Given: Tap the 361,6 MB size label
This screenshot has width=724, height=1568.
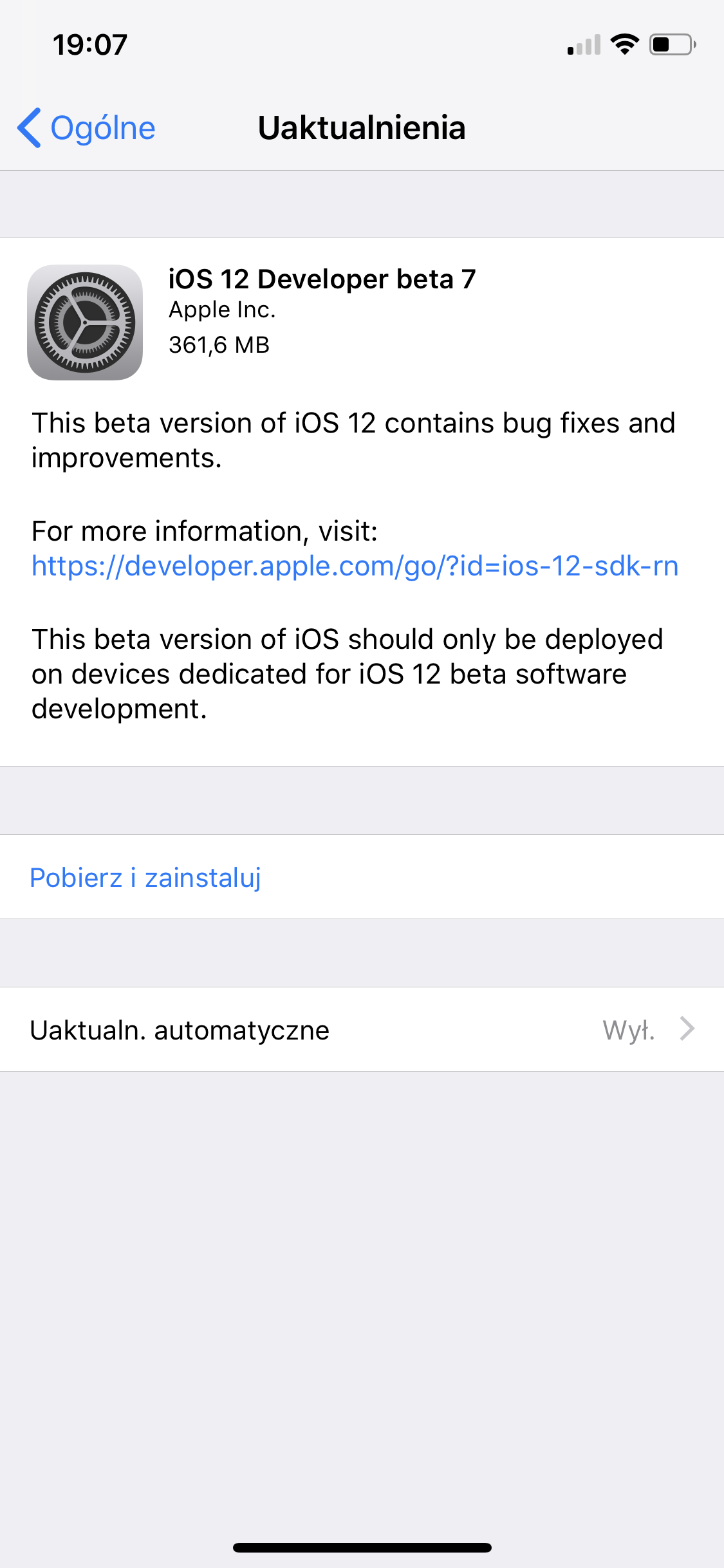Looking at the screenshot, I should (x=219, y=345).
